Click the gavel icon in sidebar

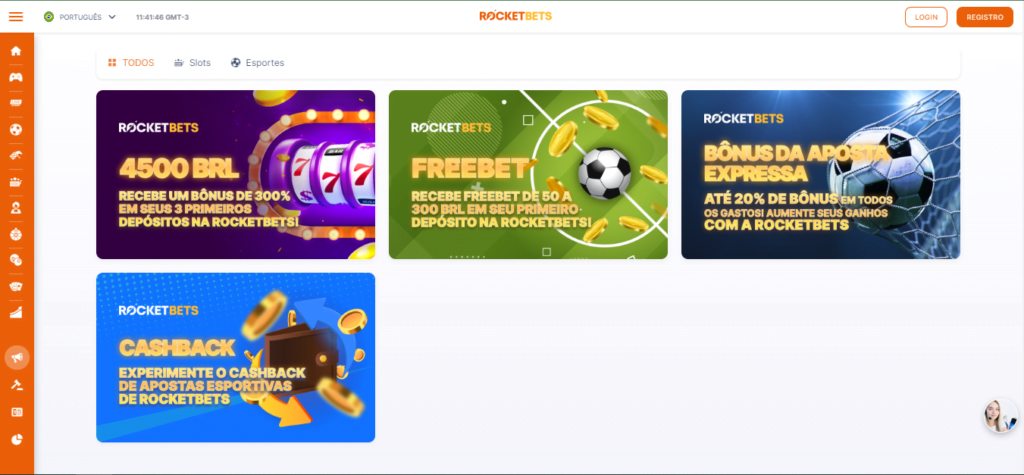(x=17, y=385)
